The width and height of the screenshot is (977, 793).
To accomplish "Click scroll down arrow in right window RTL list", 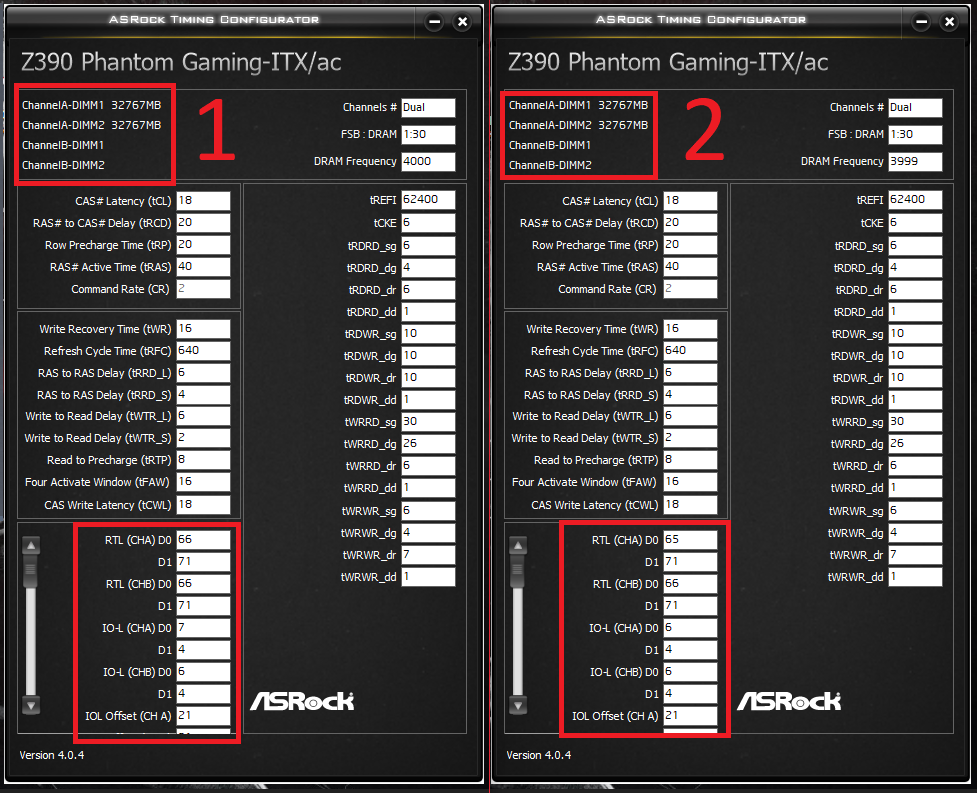I will (518, 705).
